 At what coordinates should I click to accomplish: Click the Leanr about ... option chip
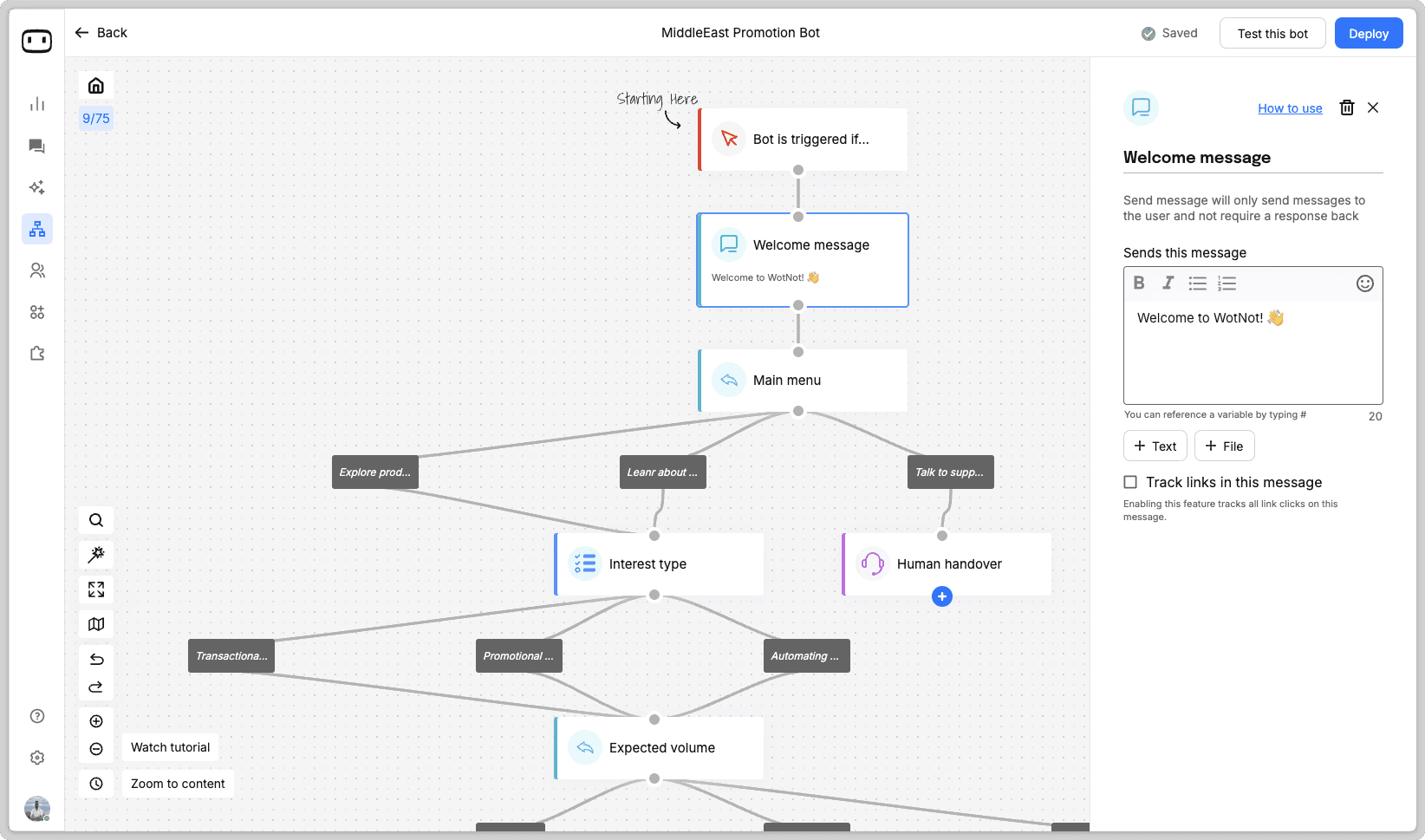(663, 472)
